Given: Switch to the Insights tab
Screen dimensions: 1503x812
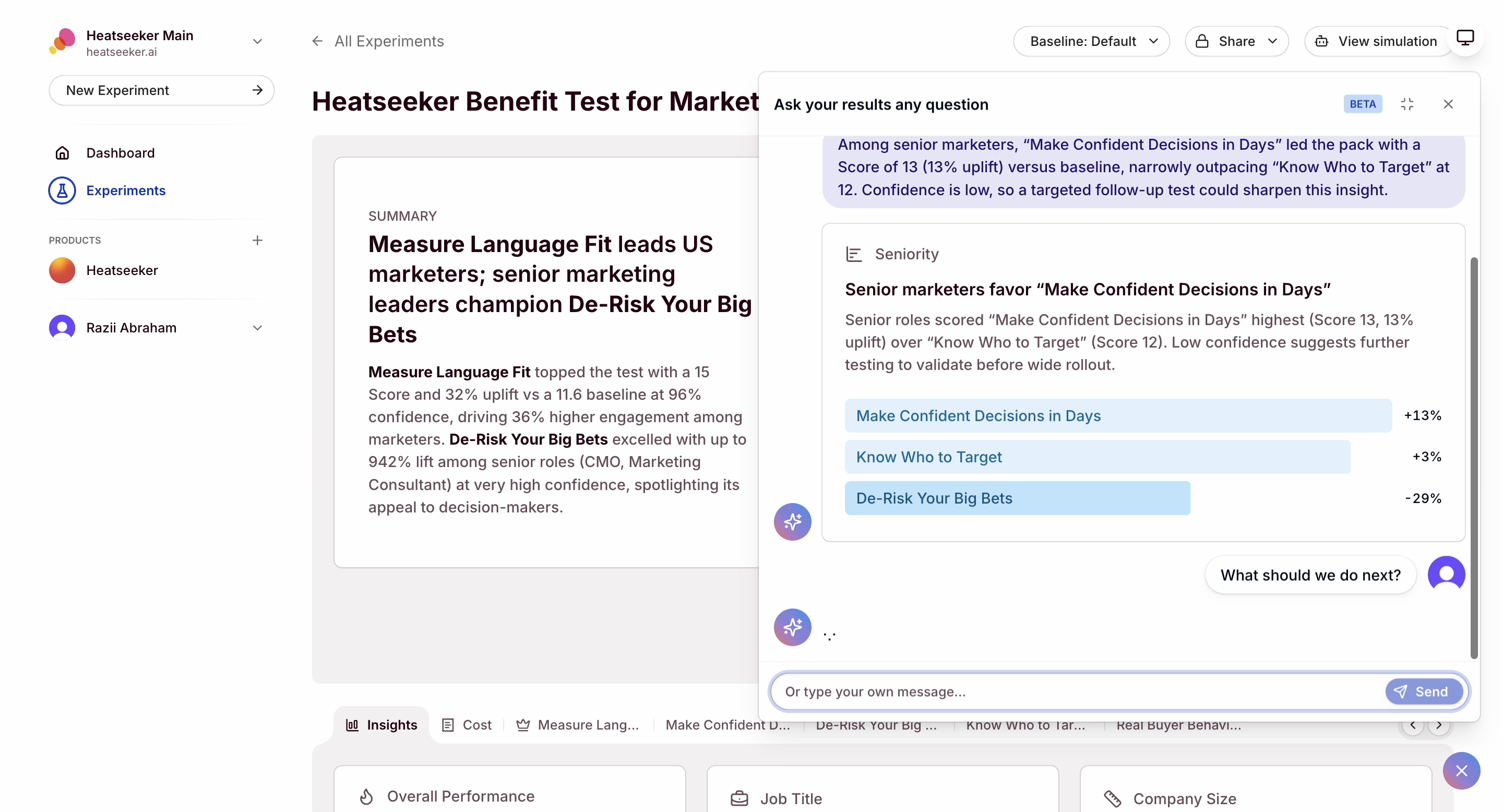Looking at the screenshot, I should [x=381, y=725].
